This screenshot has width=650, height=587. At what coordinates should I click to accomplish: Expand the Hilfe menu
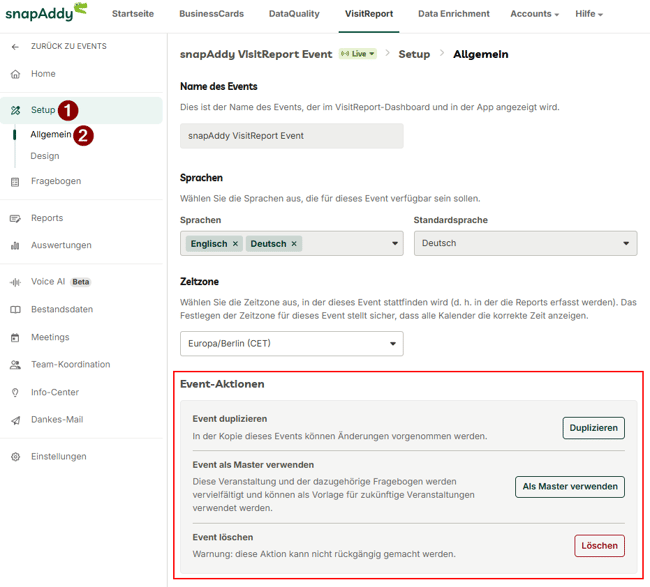coord(589,14)
